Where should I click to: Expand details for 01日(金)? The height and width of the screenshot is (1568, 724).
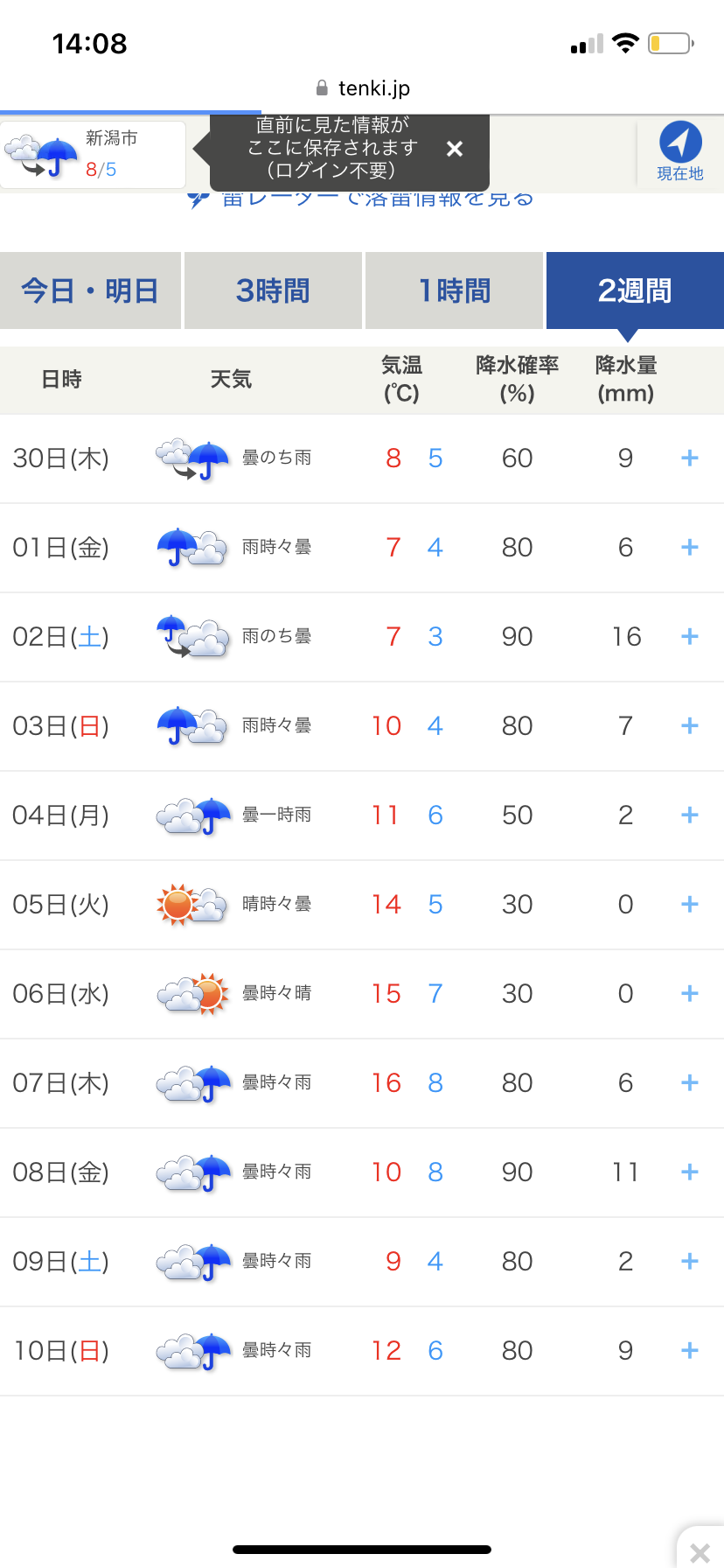coord(689,548)
